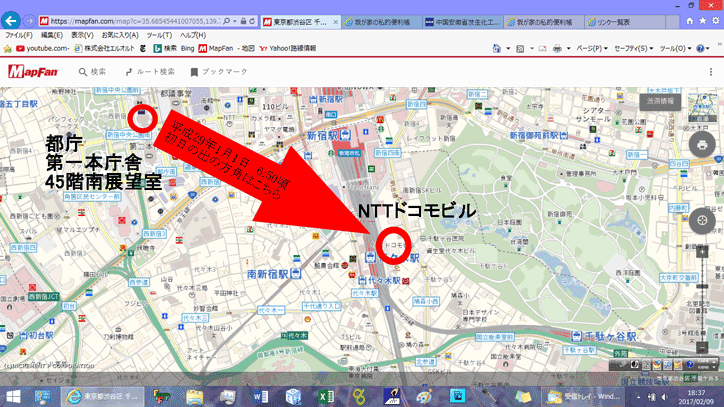This screenshot has height=407, width=724.
Task: Open the セーフティ(S) dropdown
Action: (x=634, y=49)
